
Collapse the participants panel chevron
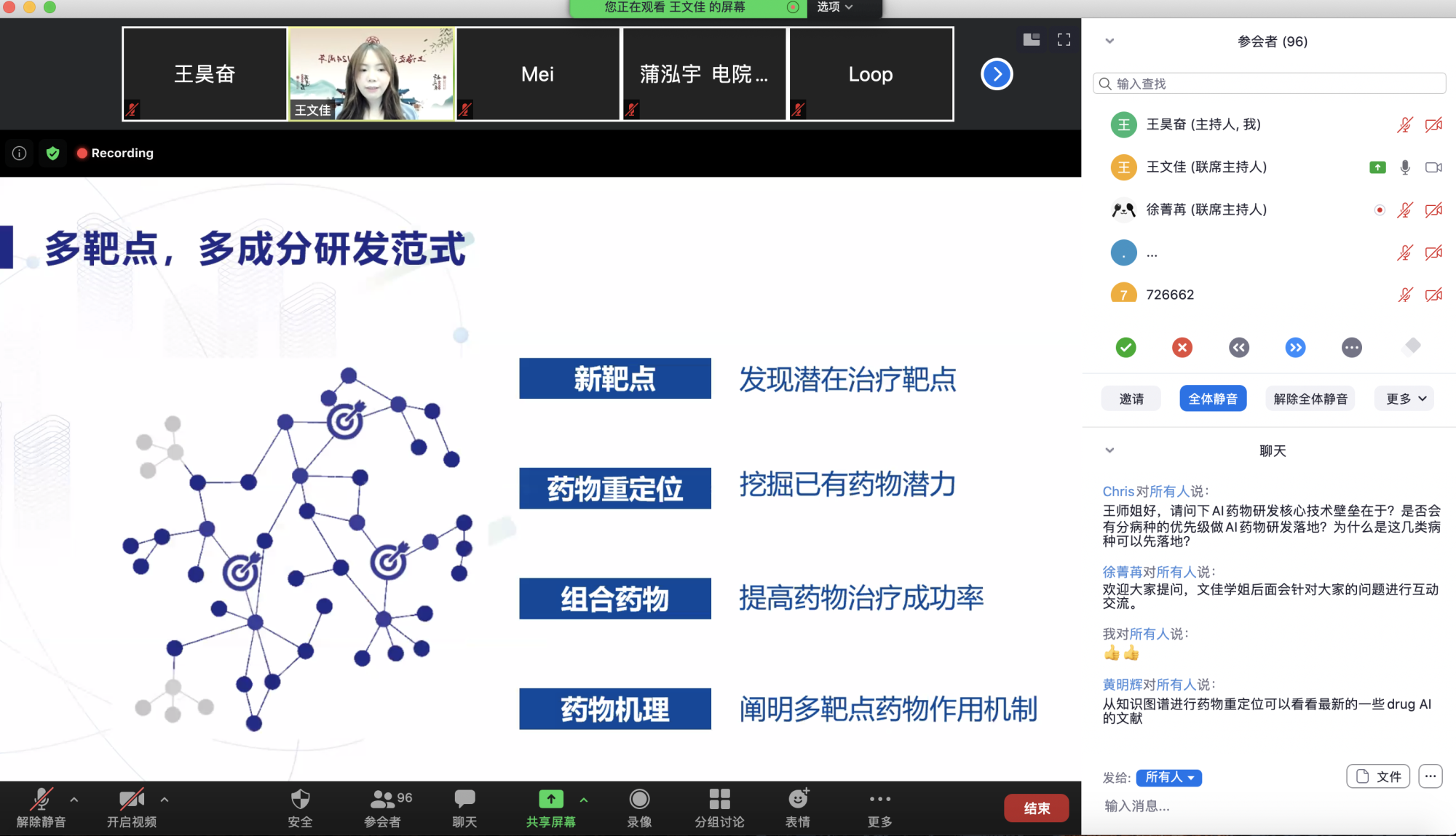1109,41
